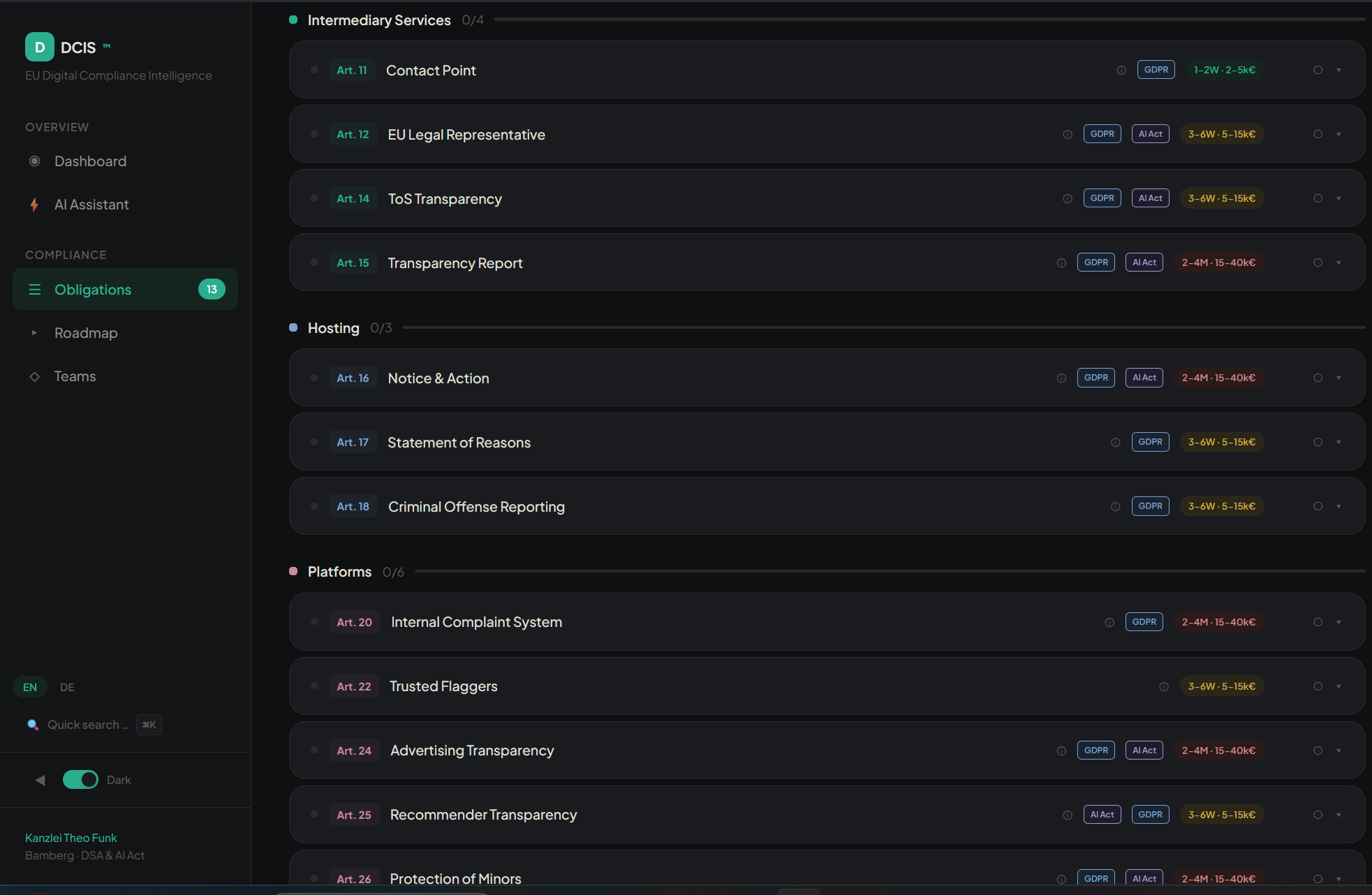Image resolution: width=1372 pixels, height=895 pixels.
Task: Expand the Advertising Transparency row chevron
Action: pos(1338,751)
